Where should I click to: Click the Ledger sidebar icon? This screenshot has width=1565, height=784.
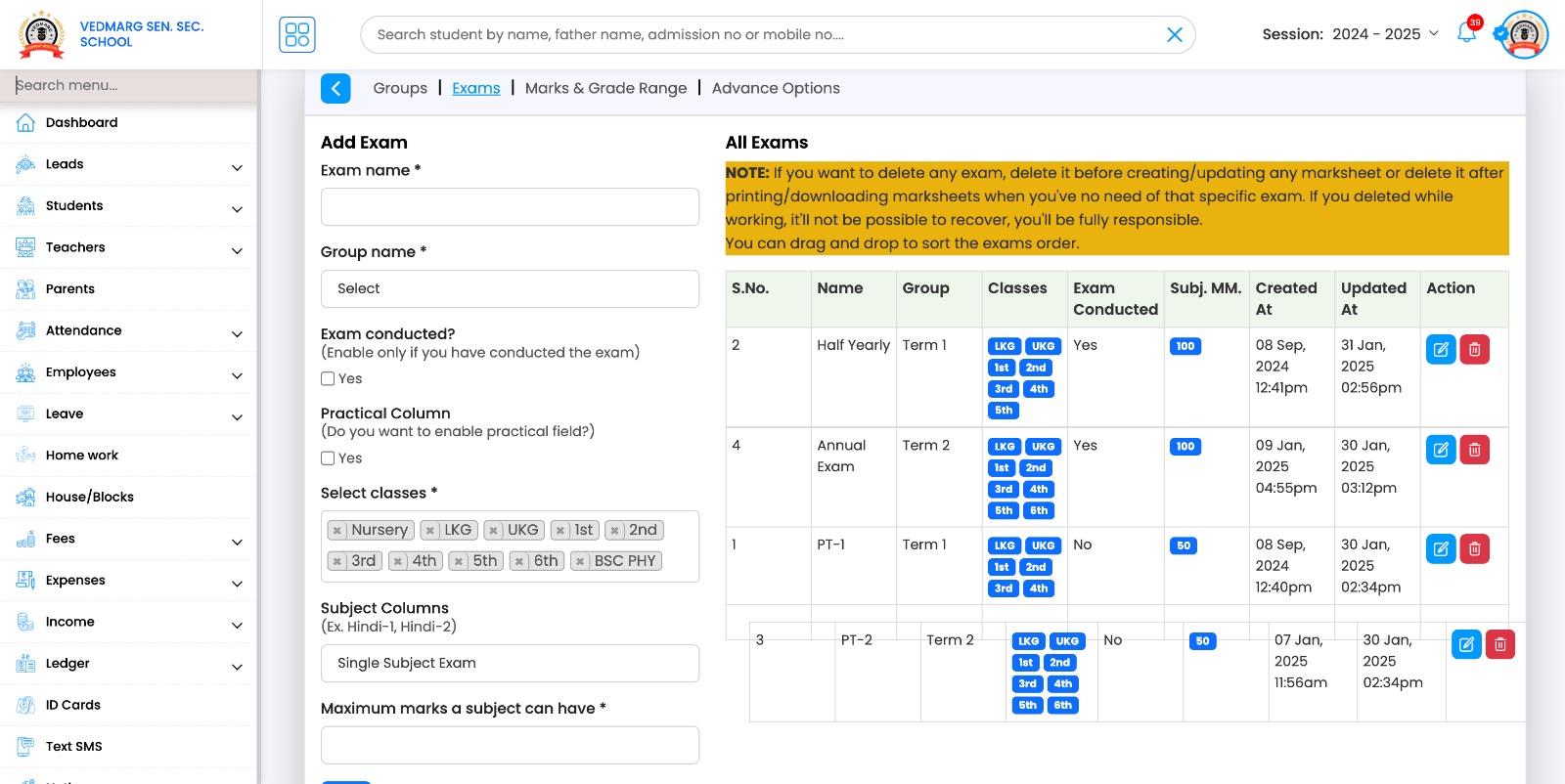click(x=25, y=663)
